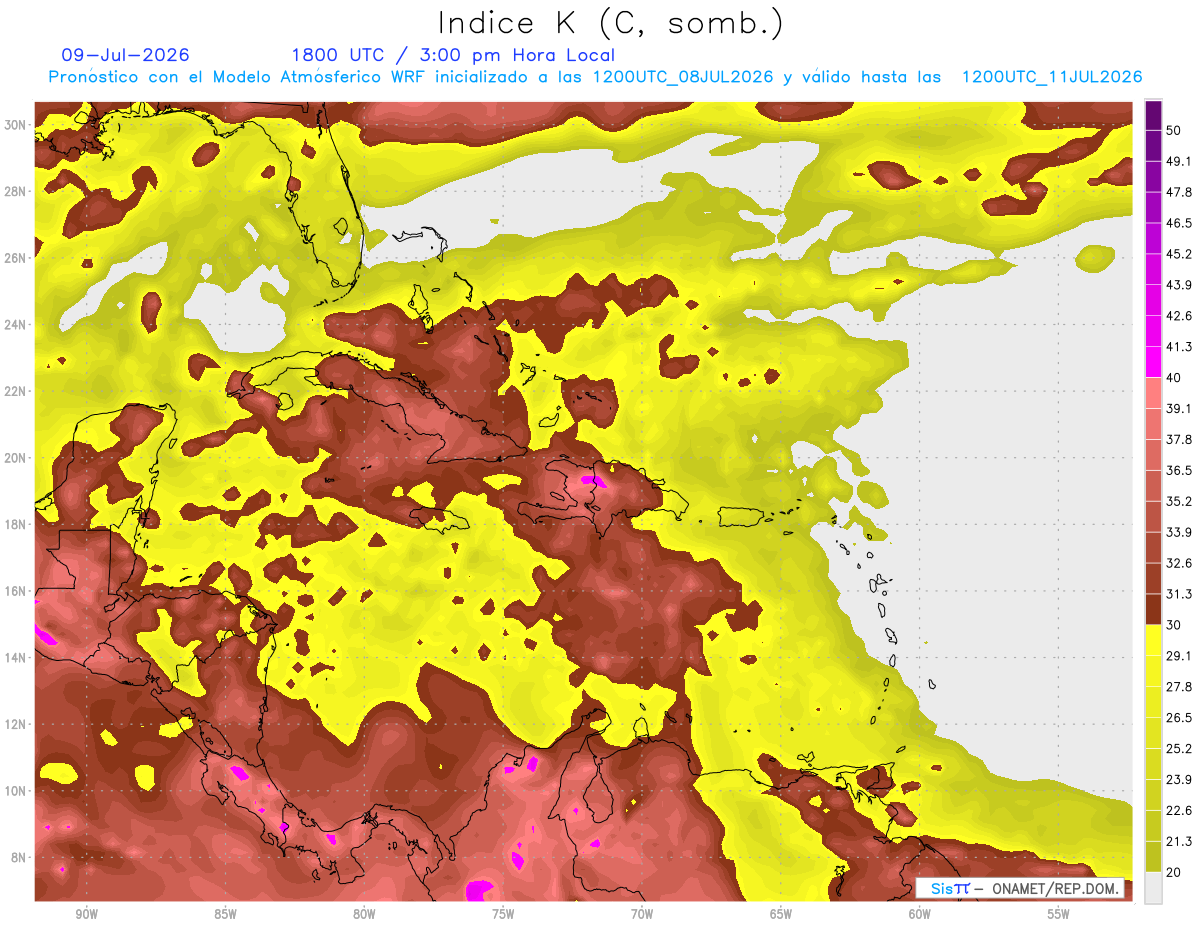Screen dimensions: 1200x927
Task: Click the colorbar value 20
Action: [1173, 873]
